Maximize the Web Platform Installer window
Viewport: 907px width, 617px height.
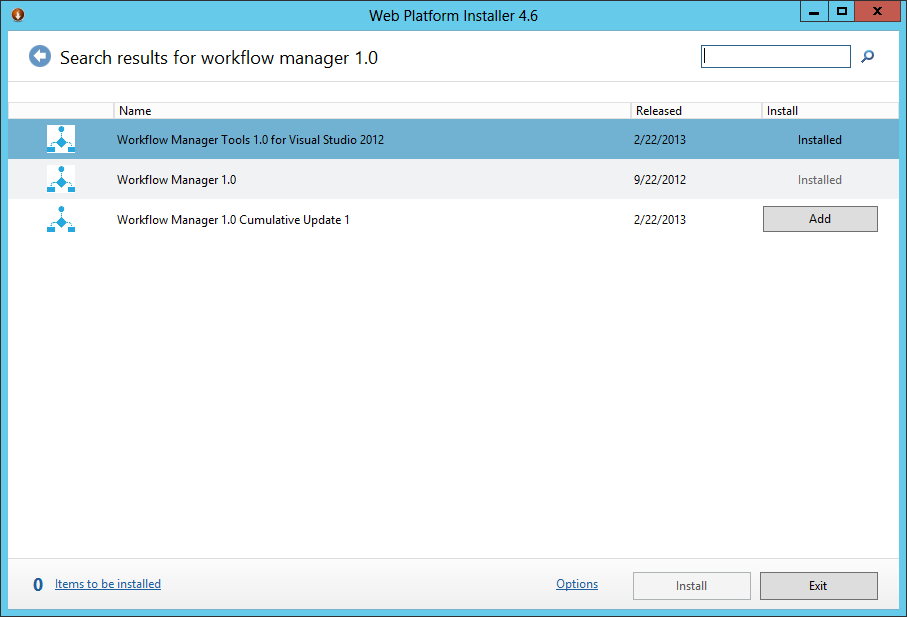[x=841, y=11]
